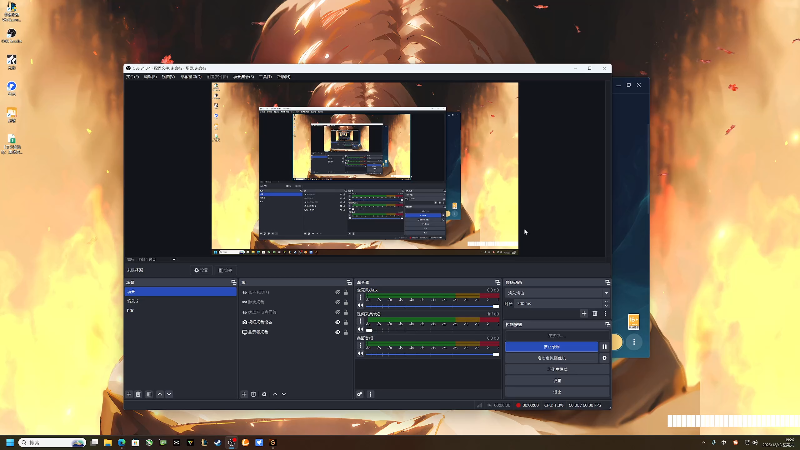Add a new scene with the plus icon
The width and height of the screenshot is (800, 450).
click(129, 394)
